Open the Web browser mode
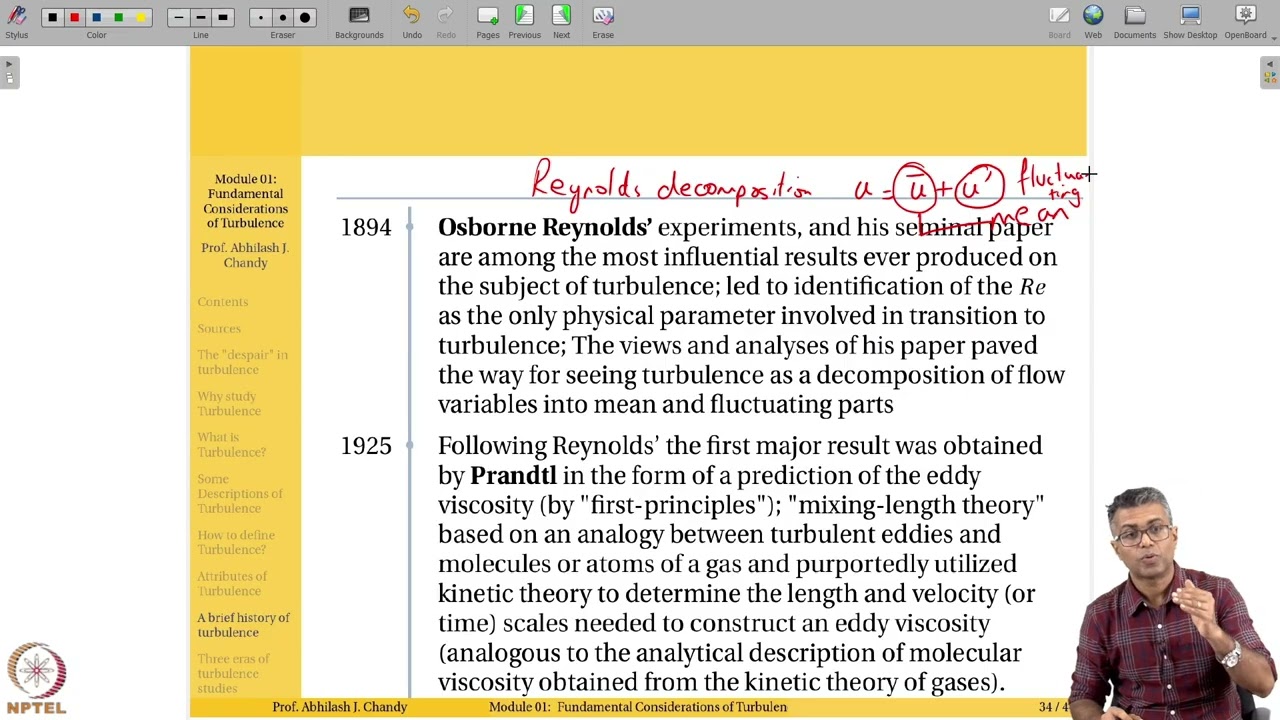This screenshot has height=720, width=1280. (x=1093, y=21)
